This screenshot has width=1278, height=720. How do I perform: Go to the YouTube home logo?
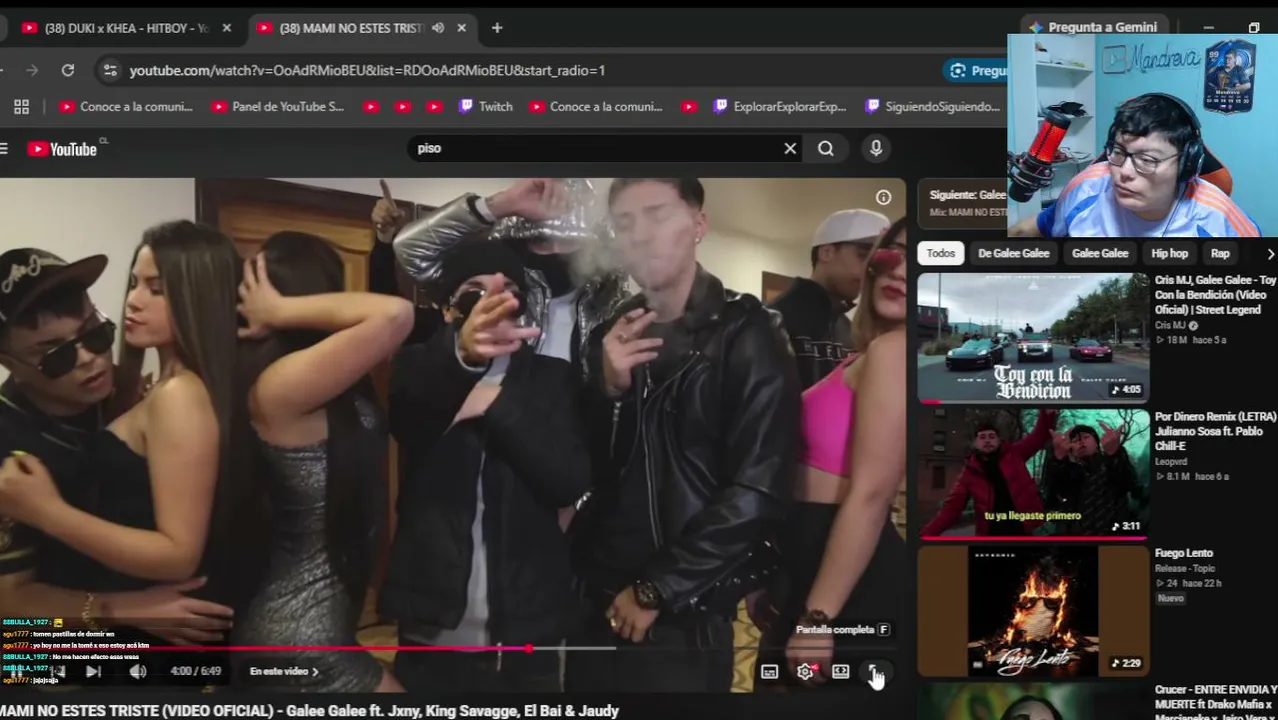[62, 149]
